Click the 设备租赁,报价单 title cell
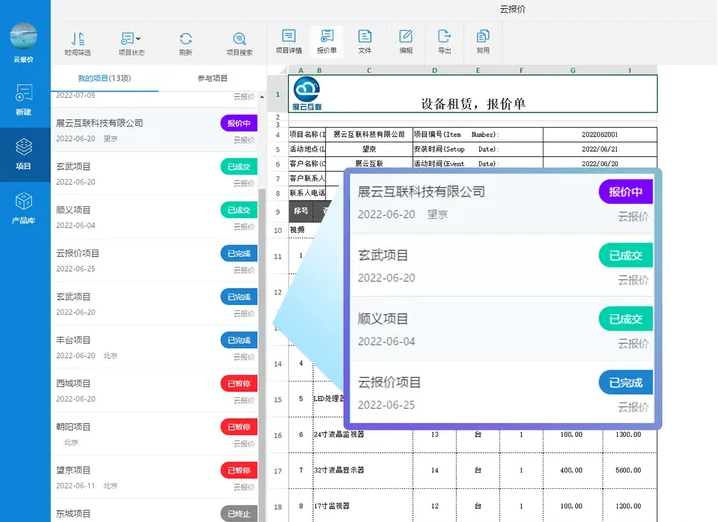Image resolution: width=718 pixels, height=522 pixels. pos(473,93)
